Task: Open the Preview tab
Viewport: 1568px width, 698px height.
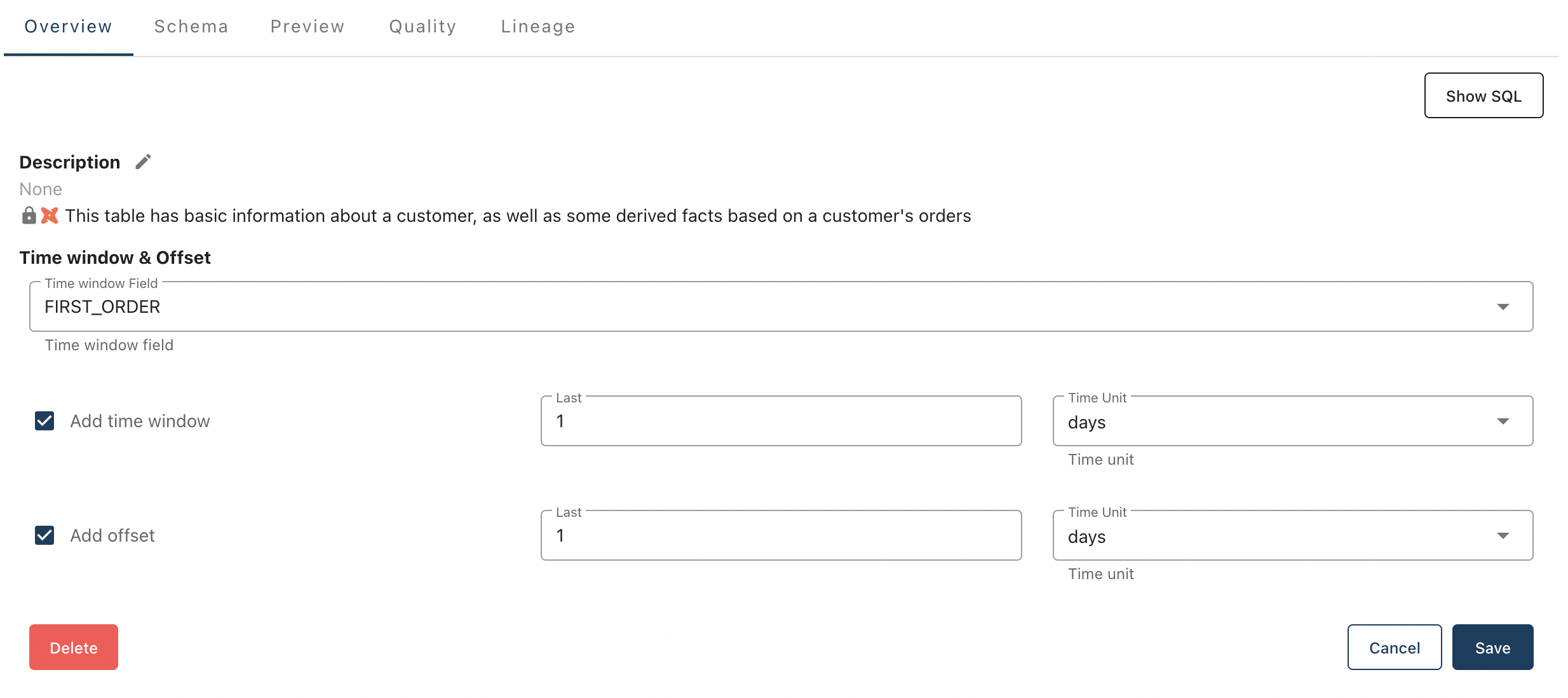Action: point(308,27)
